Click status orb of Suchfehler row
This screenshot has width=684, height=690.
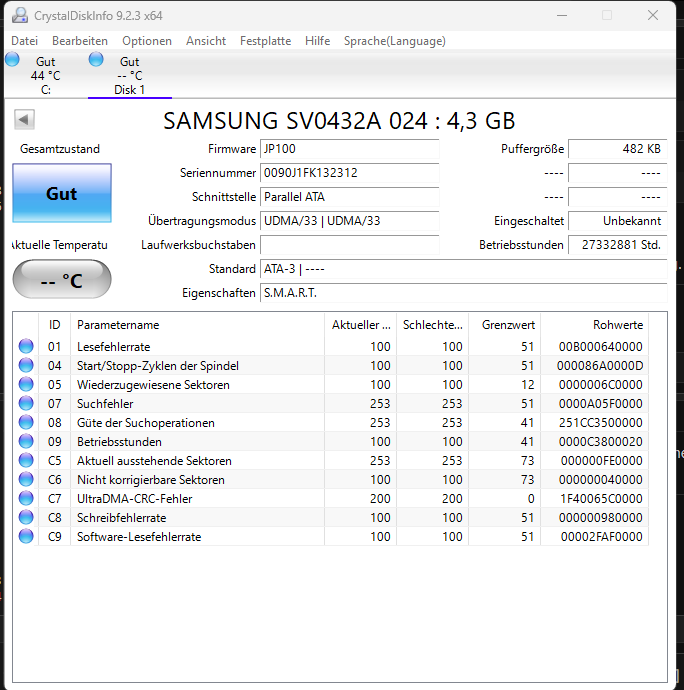coord(26,403)
